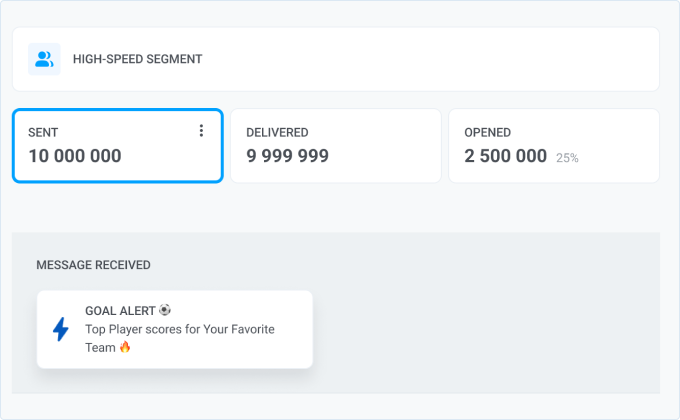Click the blue lightning bolt icon
Screen dimensions: 680x420
point(61,329)
